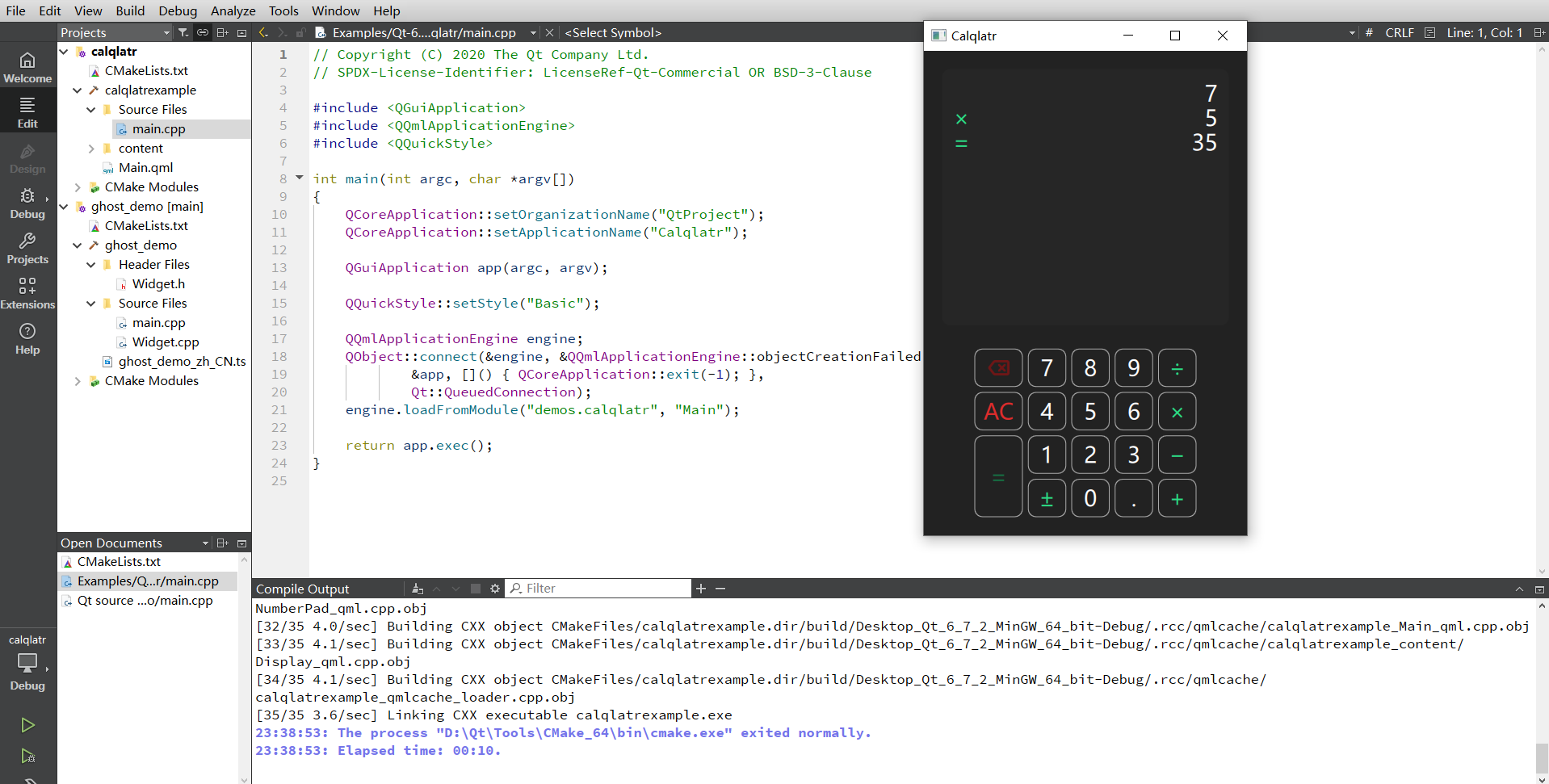Zoom out Compile Output with minus
1549x784 pixels.
coord(720,589)
